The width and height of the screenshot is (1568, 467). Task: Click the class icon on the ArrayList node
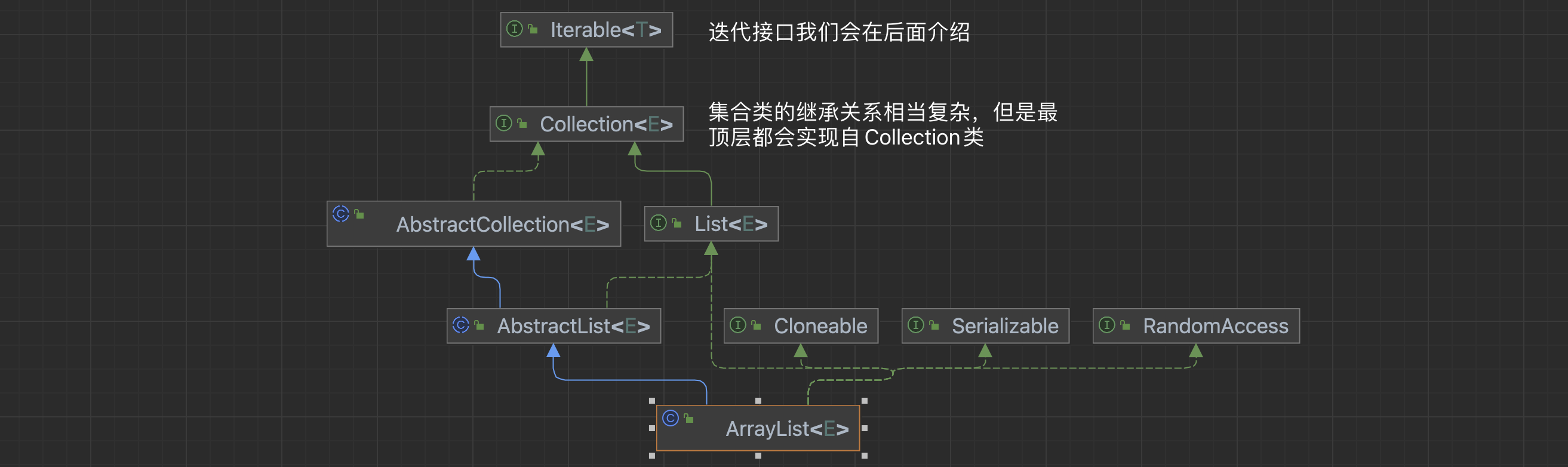(670, 418)
